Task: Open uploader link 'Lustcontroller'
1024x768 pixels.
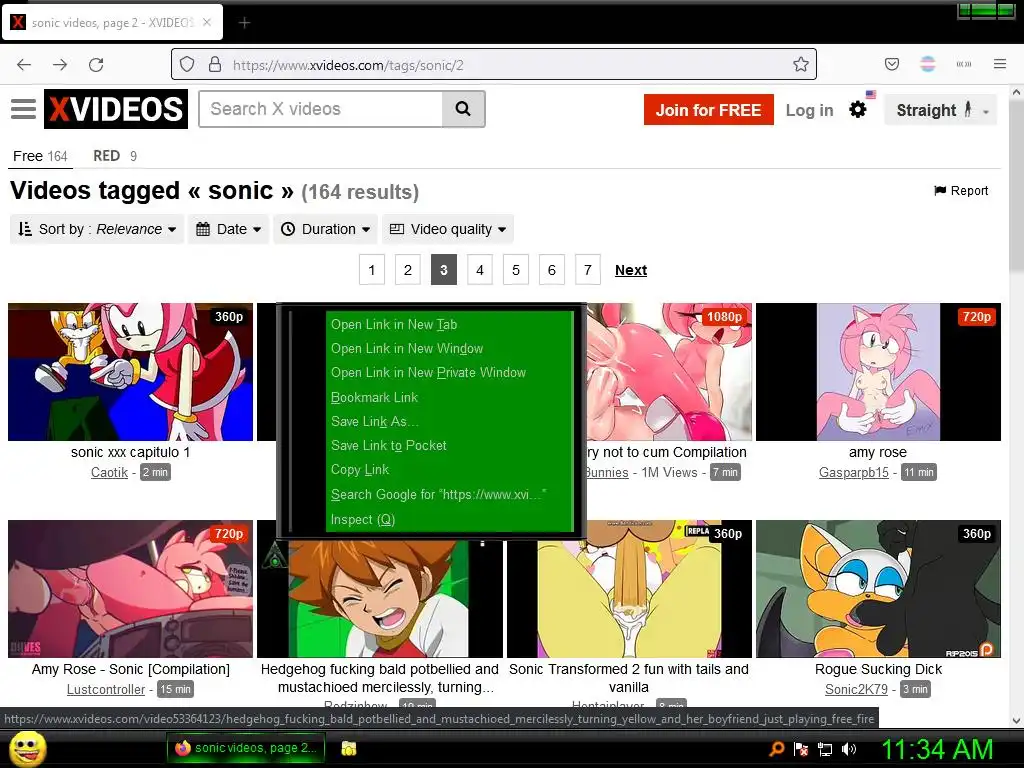Action: click(106, 690)
